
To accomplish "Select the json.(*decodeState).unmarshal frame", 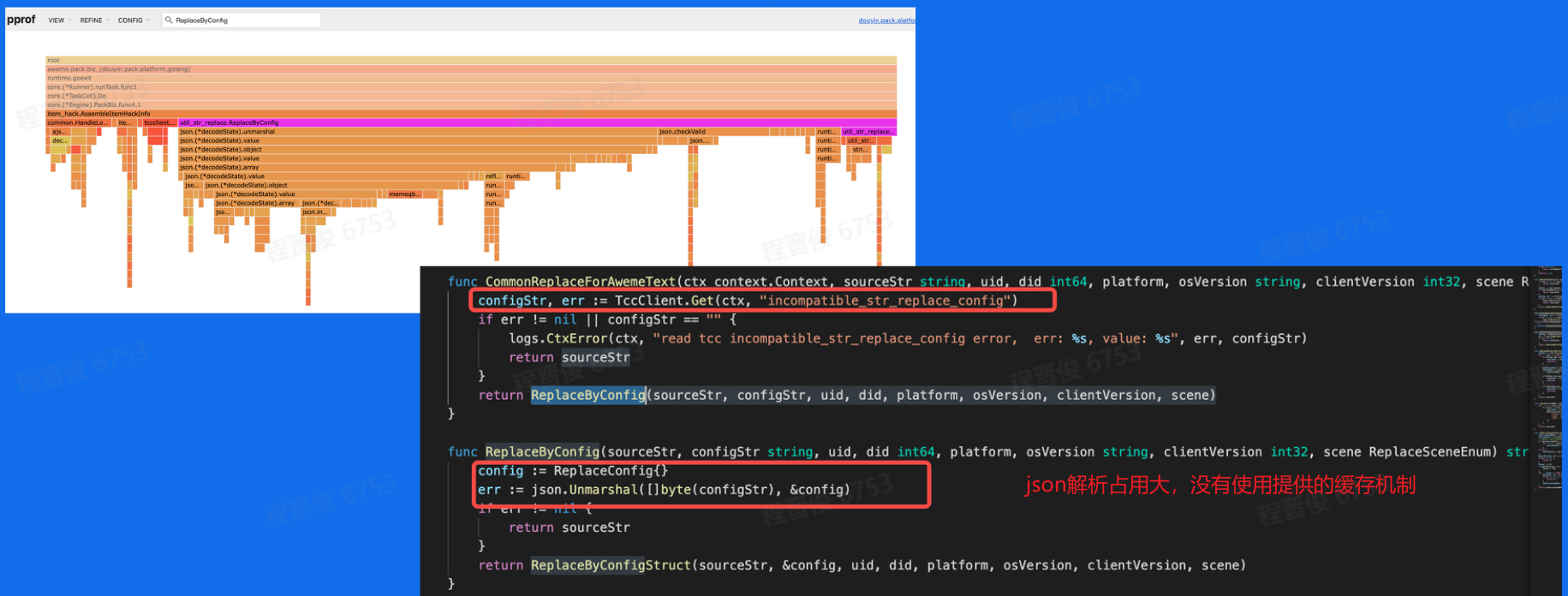I will (x=411, y=132).
